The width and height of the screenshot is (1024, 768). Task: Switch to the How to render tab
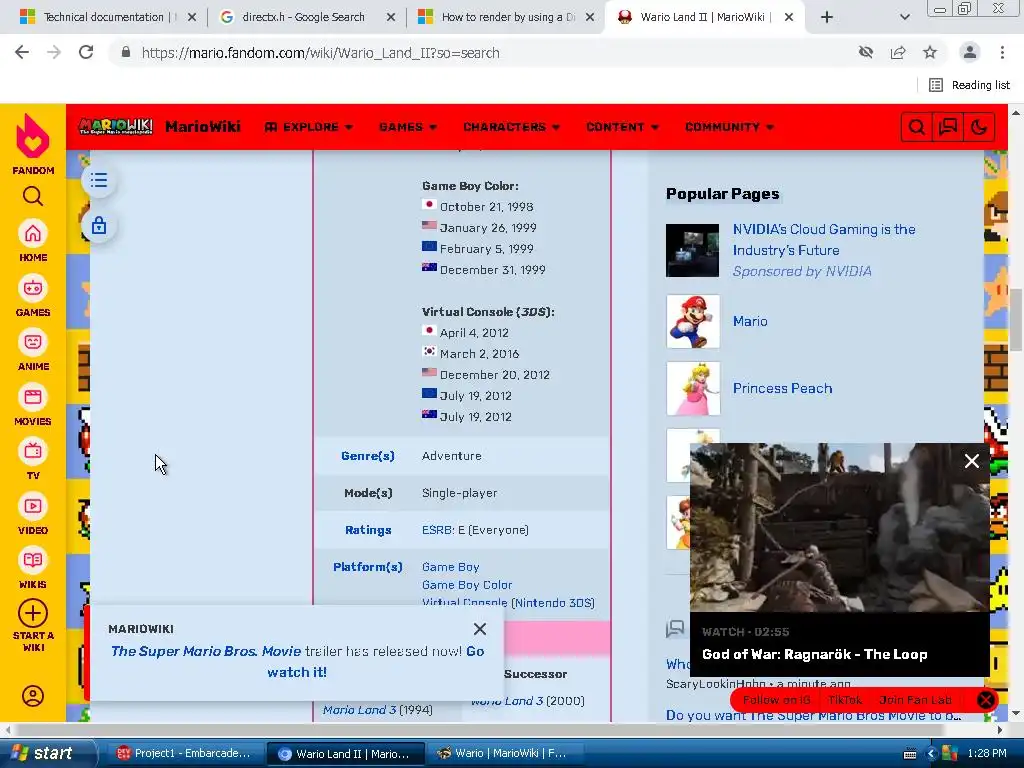tap(504, 17)
